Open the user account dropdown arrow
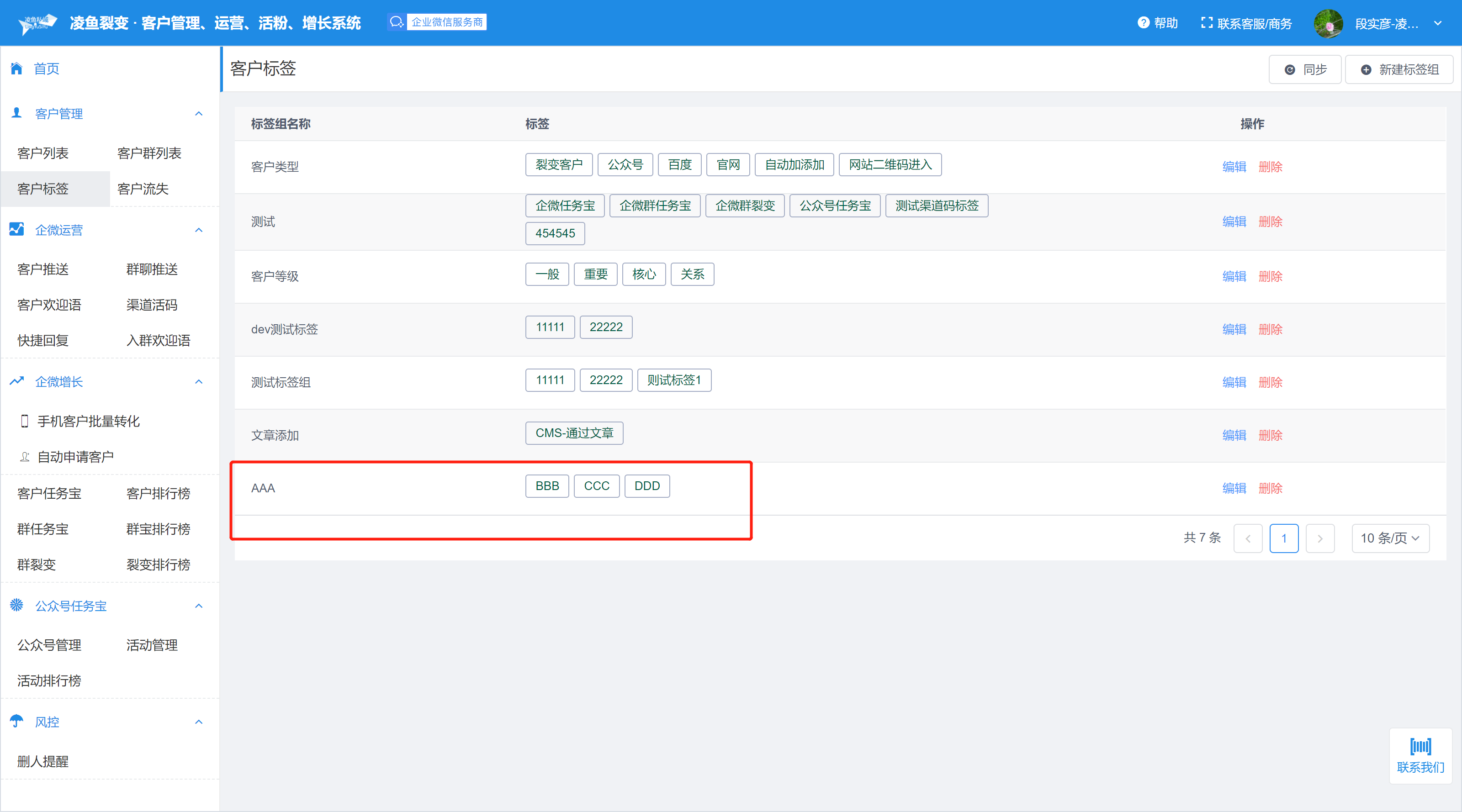Viewport: 1462px width, 812px height. point(1438,23)
